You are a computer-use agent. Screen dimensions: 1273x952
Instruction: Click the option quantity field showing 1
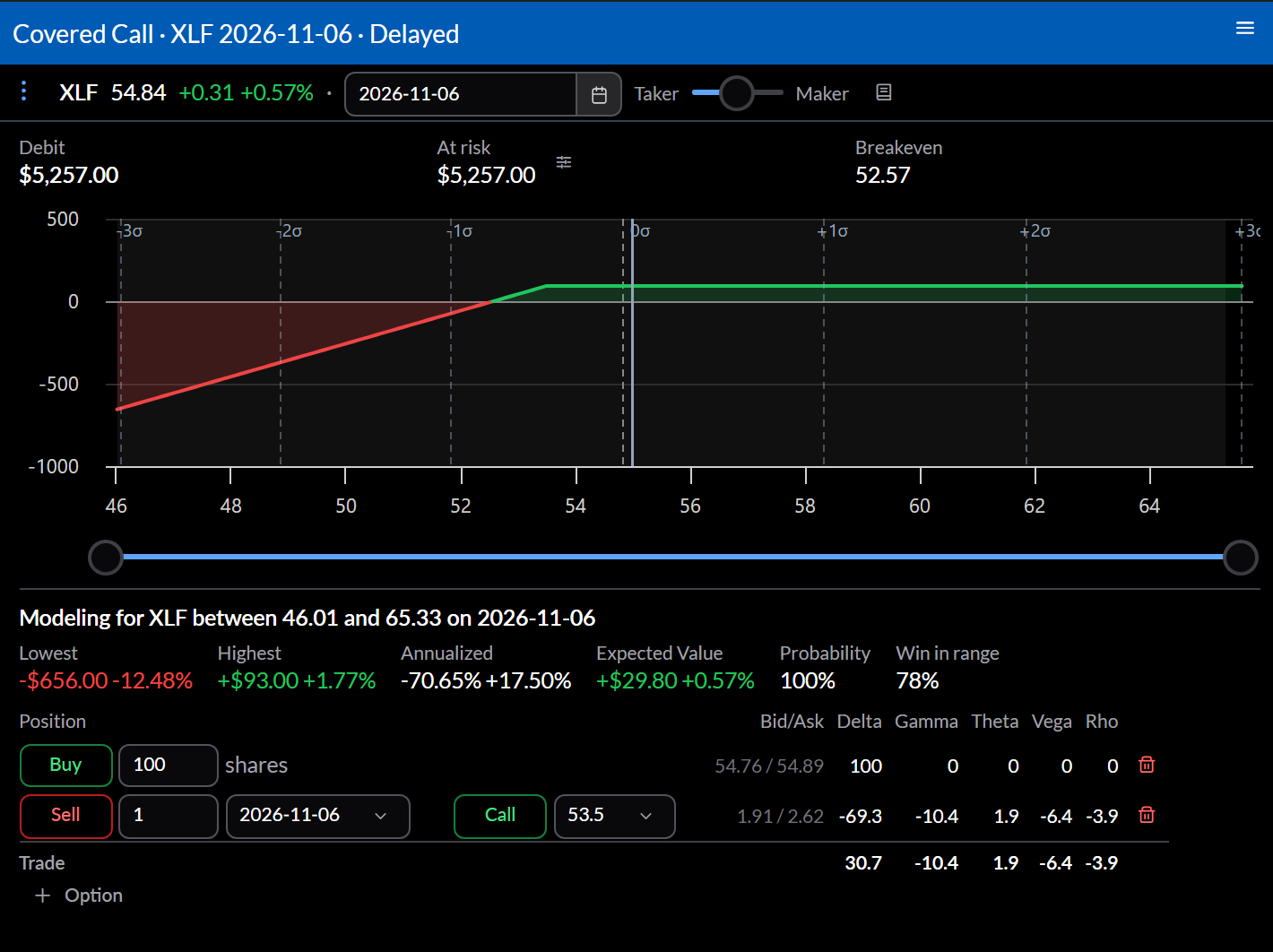(x=169, y=816)
